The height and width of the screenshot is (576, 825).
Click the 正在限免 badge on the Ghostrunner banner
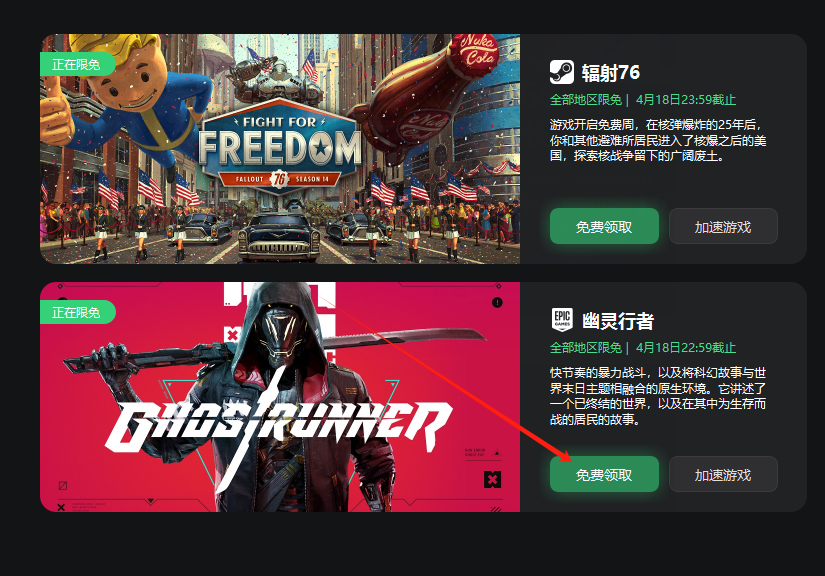(77, 312)
